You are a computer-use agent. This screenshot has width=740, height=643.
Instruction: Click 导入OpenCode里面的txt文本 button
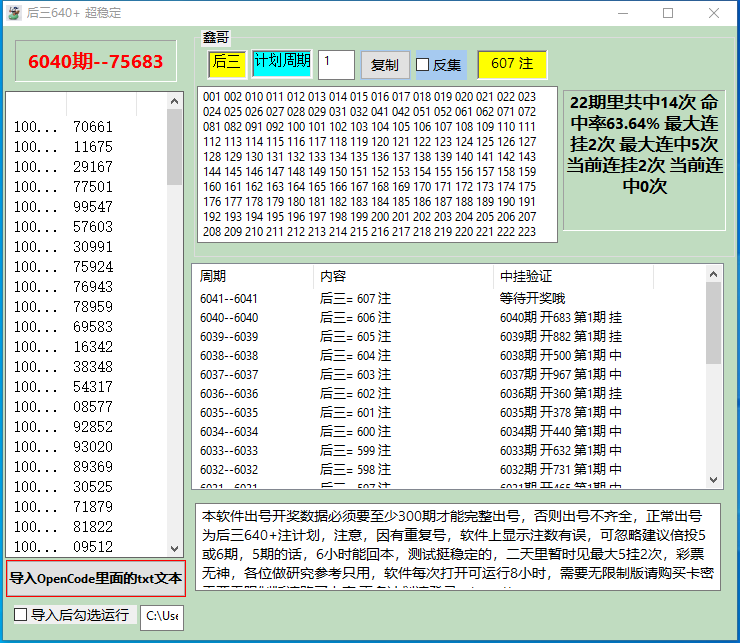click(x=96, y=578)
